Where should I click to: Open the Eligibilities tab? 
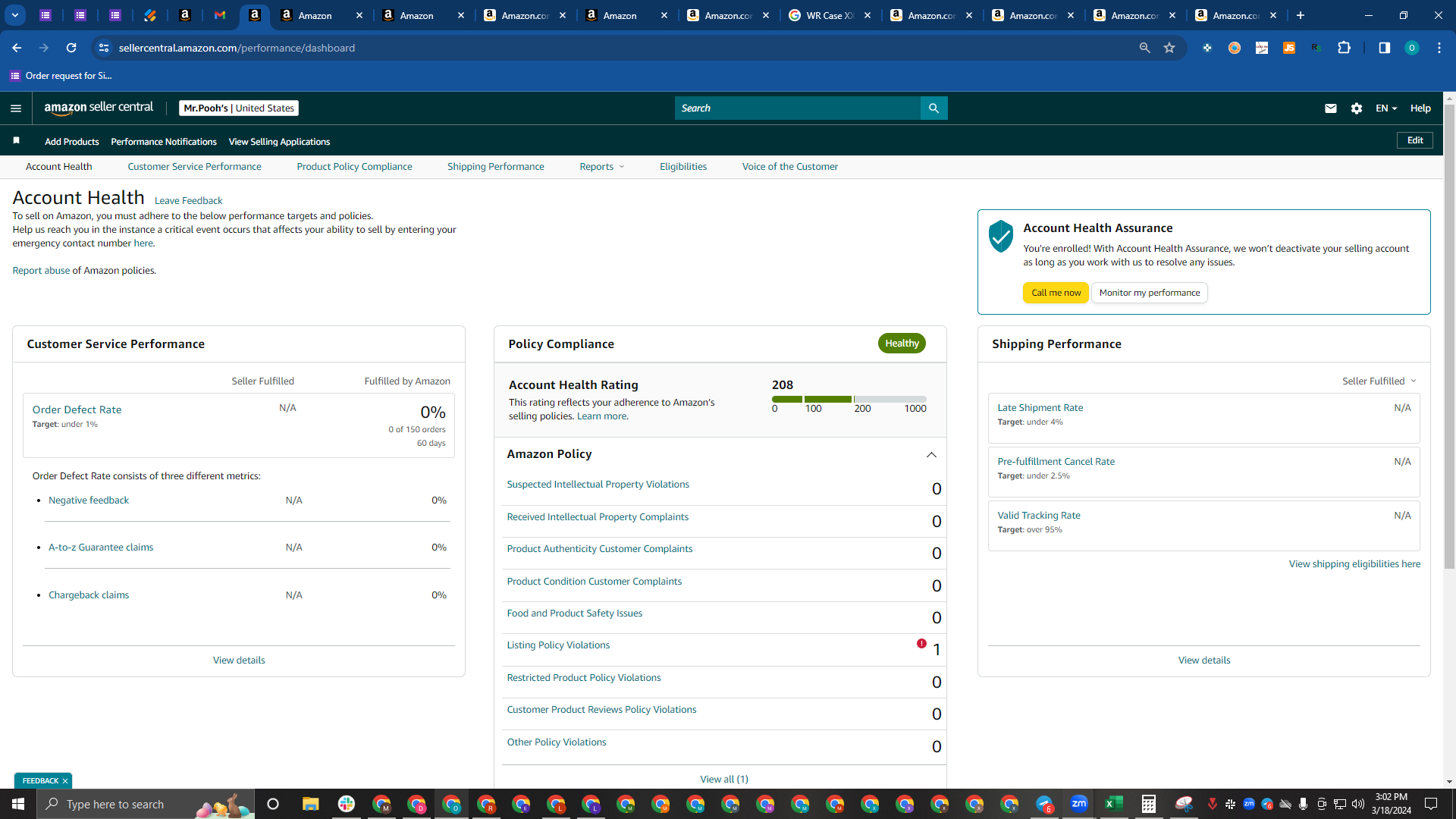(x=682, y=167)
